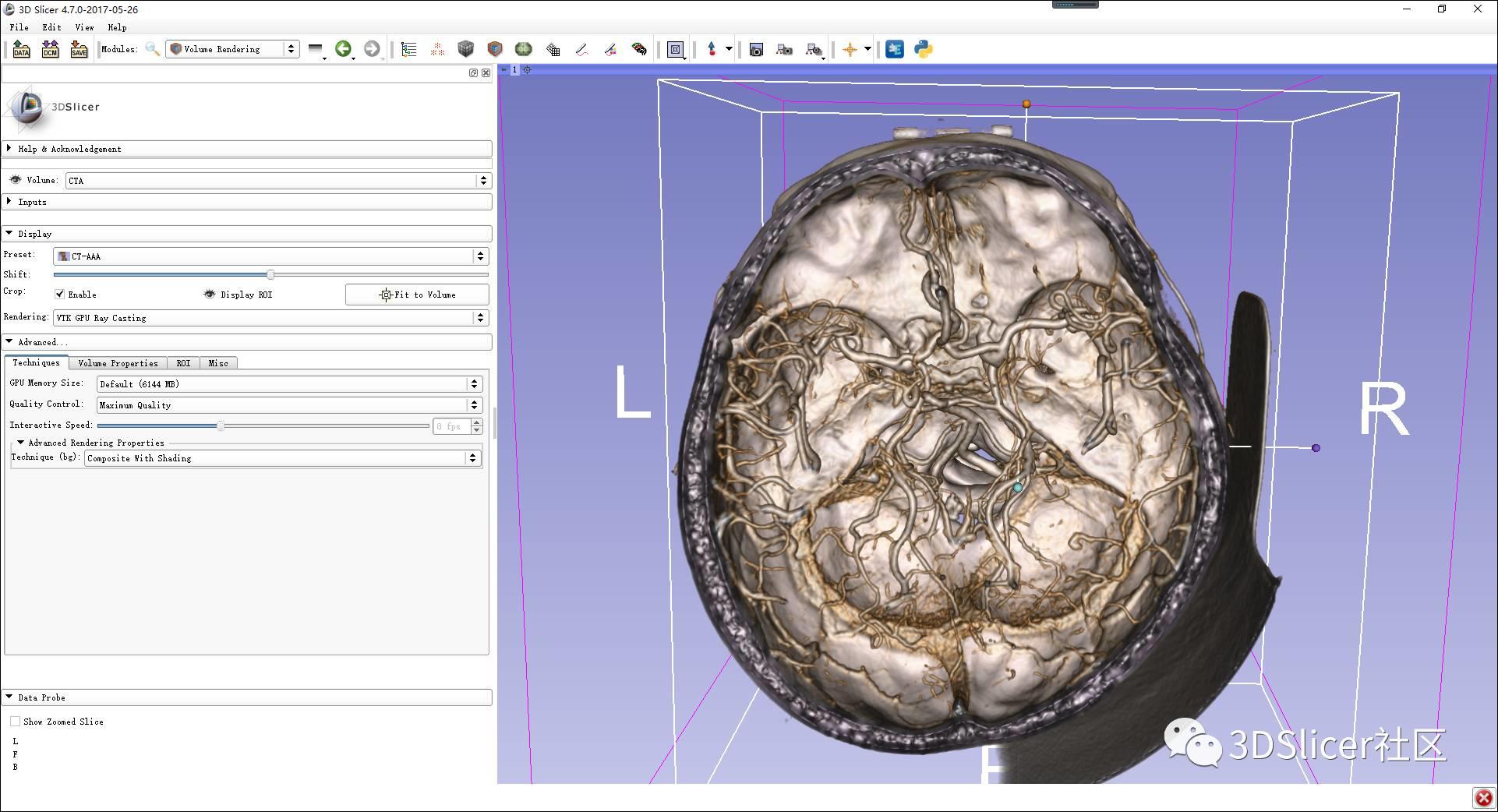Image resolution: width=1498 pixels, height=812 pixels.
Task: Go to next module with forward arrow
Action: pyautogui.click(x=372, y=49)
